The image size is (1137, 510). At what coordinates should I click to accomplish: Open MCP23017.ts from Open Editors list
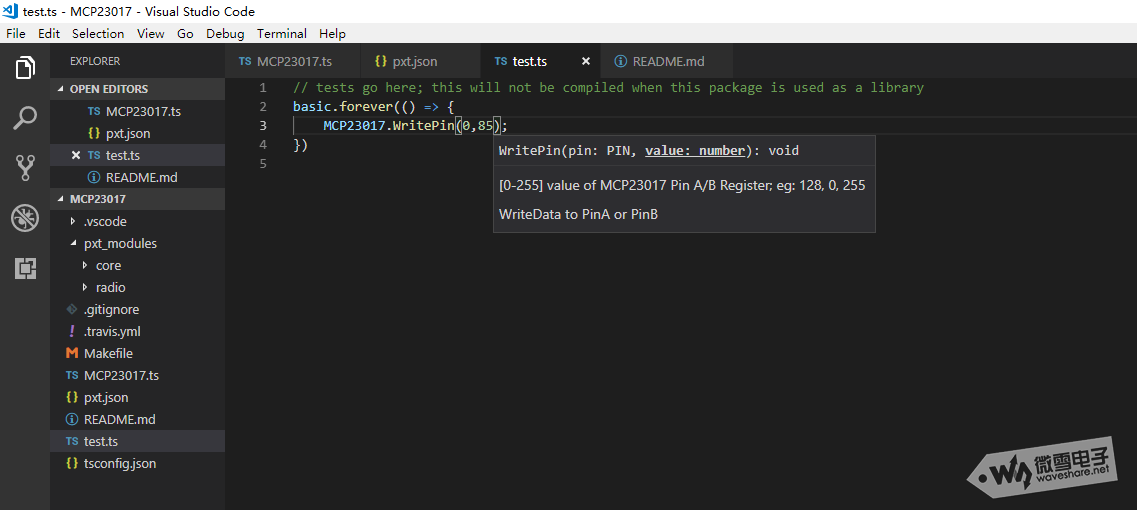click(138, 112)
